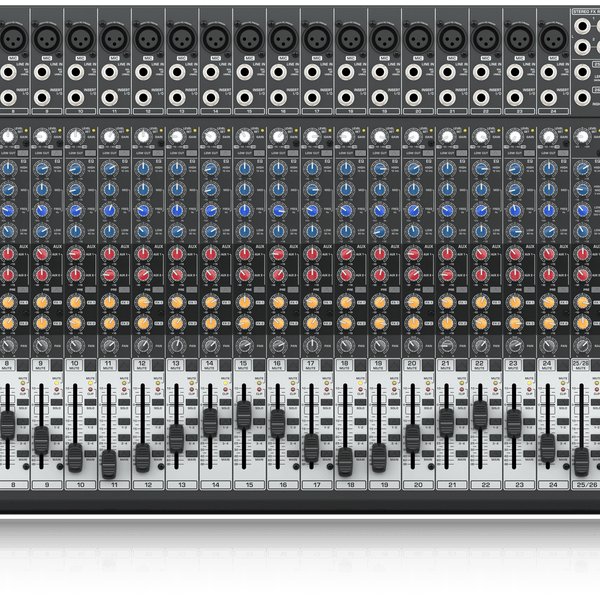Mute channel 12 with its MUTE button
Image resolution: width=600 pixels, height=600 pixels.
click(x=158, y=365)
